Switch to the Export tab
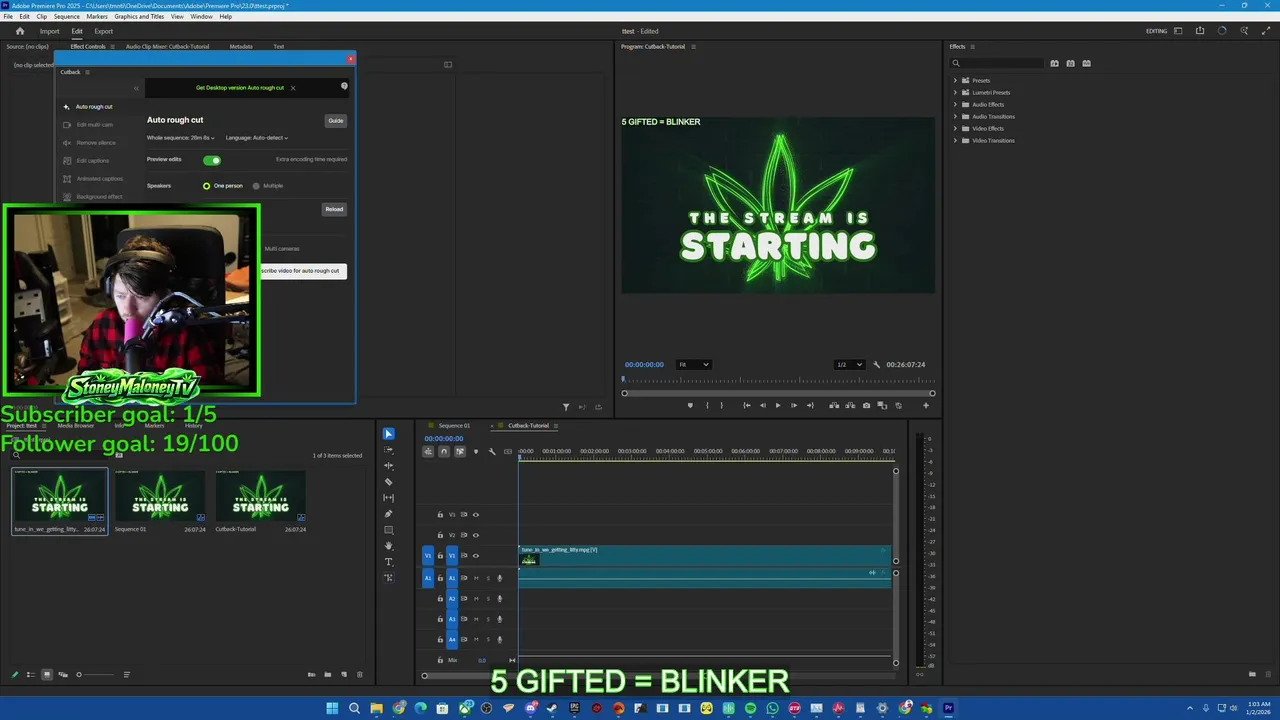 pos(104,31)
